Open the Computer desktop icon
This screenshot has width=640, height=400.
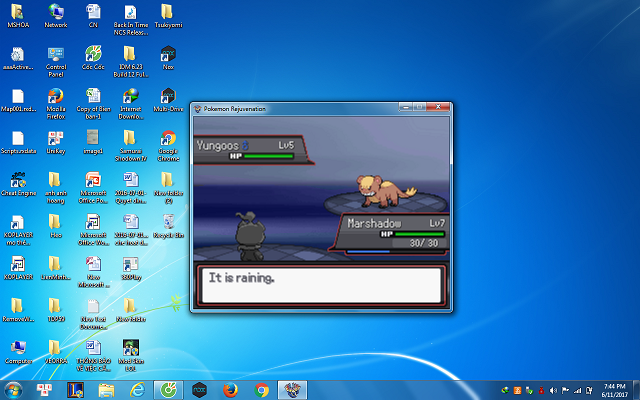18,353
